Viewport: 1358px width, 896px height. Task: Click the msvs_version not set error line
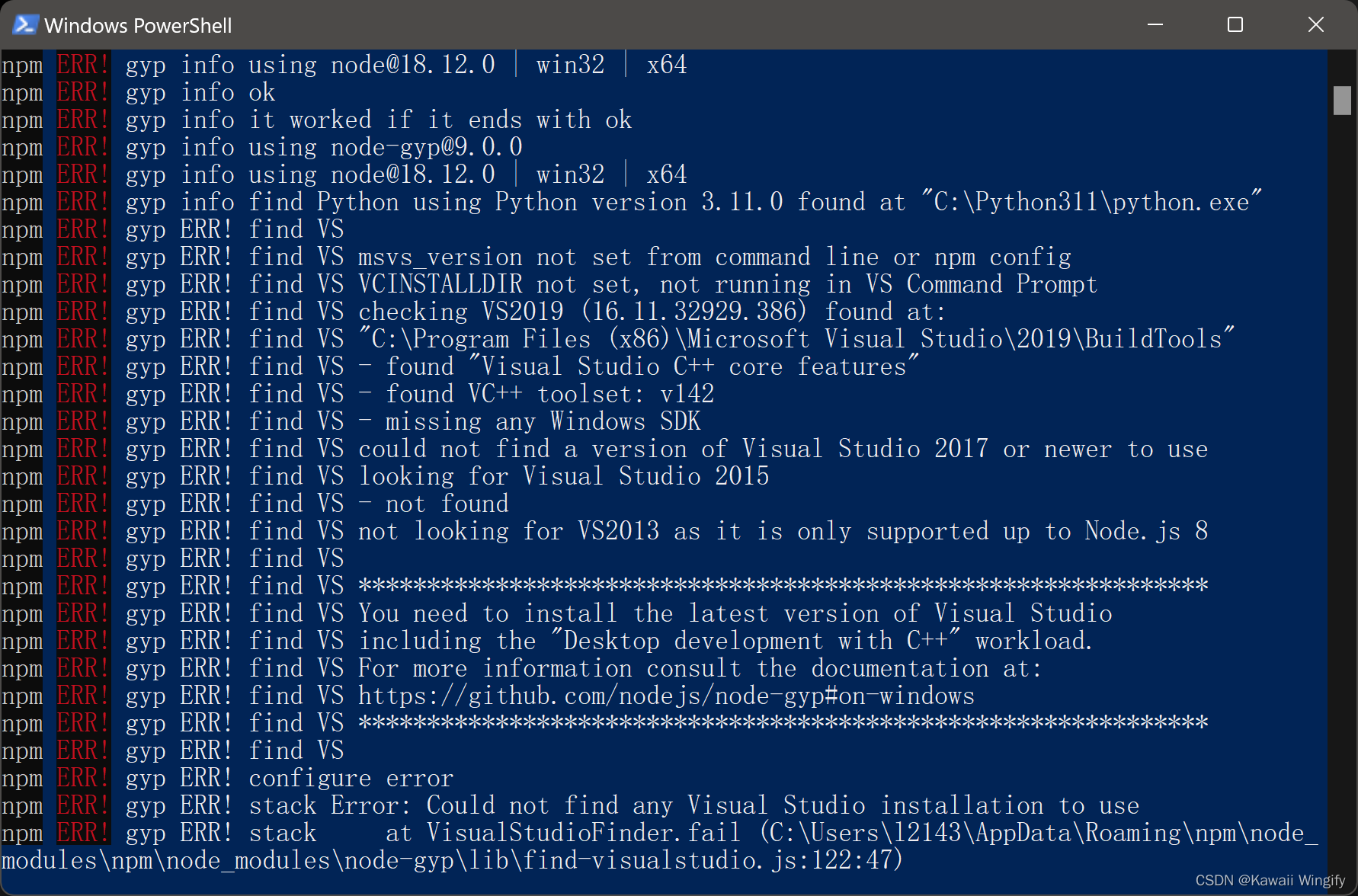(x=655, y=257)
